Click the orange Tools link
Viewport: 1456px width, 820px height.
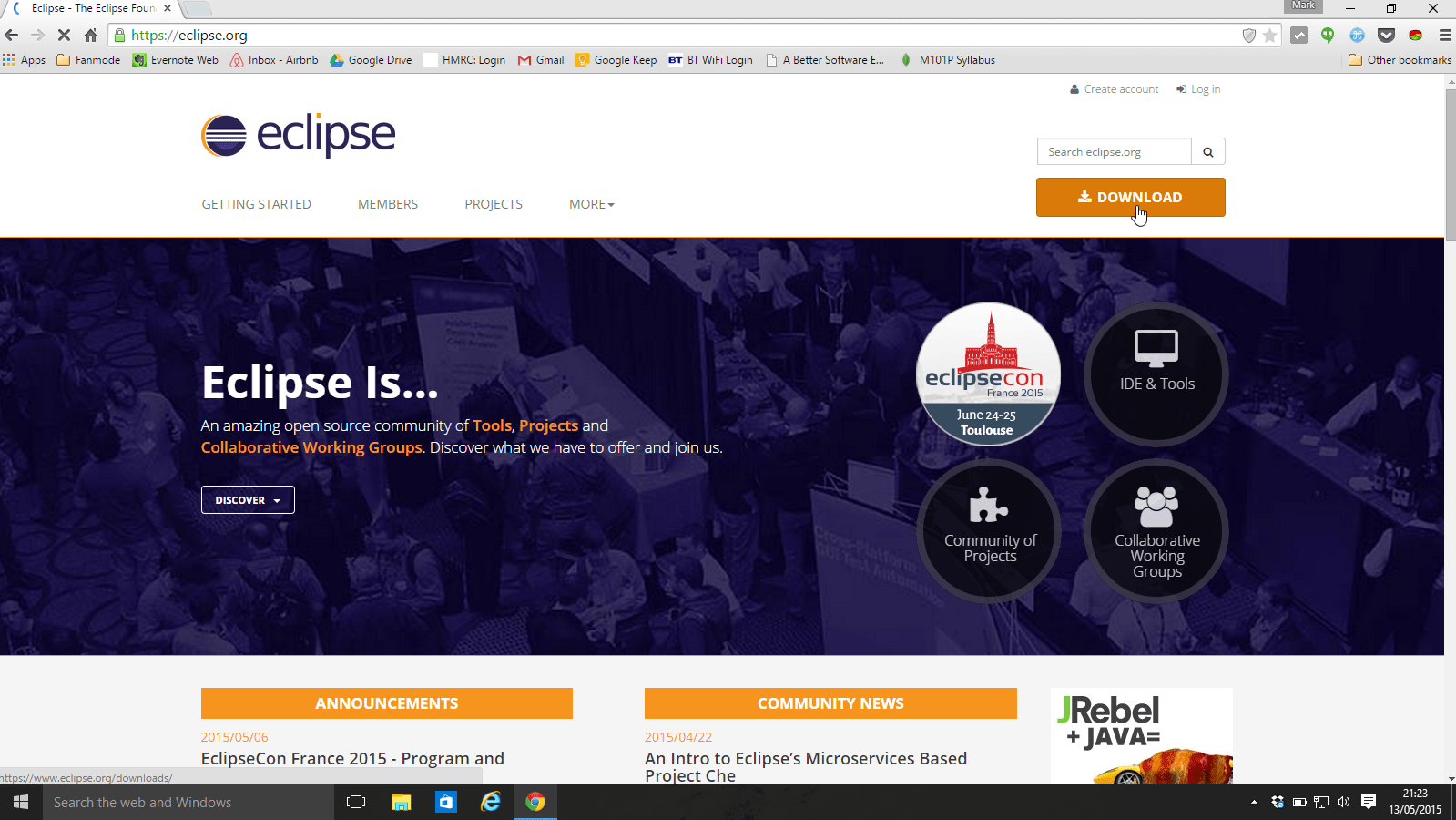coord(492,425)
